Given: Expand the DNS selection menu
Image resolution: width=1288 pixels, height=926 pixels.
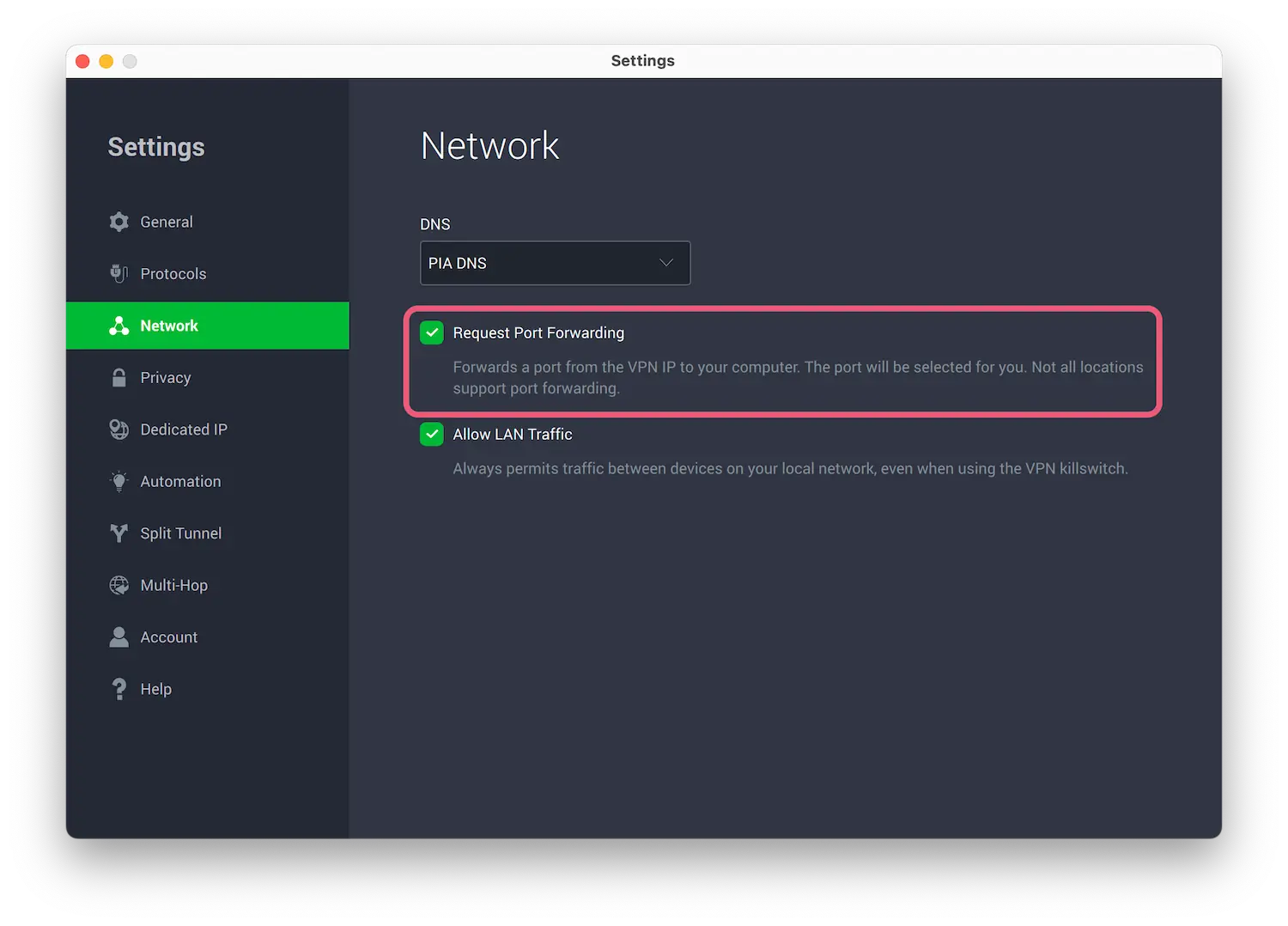Looking at the screenshot, I should click(555, 263).
